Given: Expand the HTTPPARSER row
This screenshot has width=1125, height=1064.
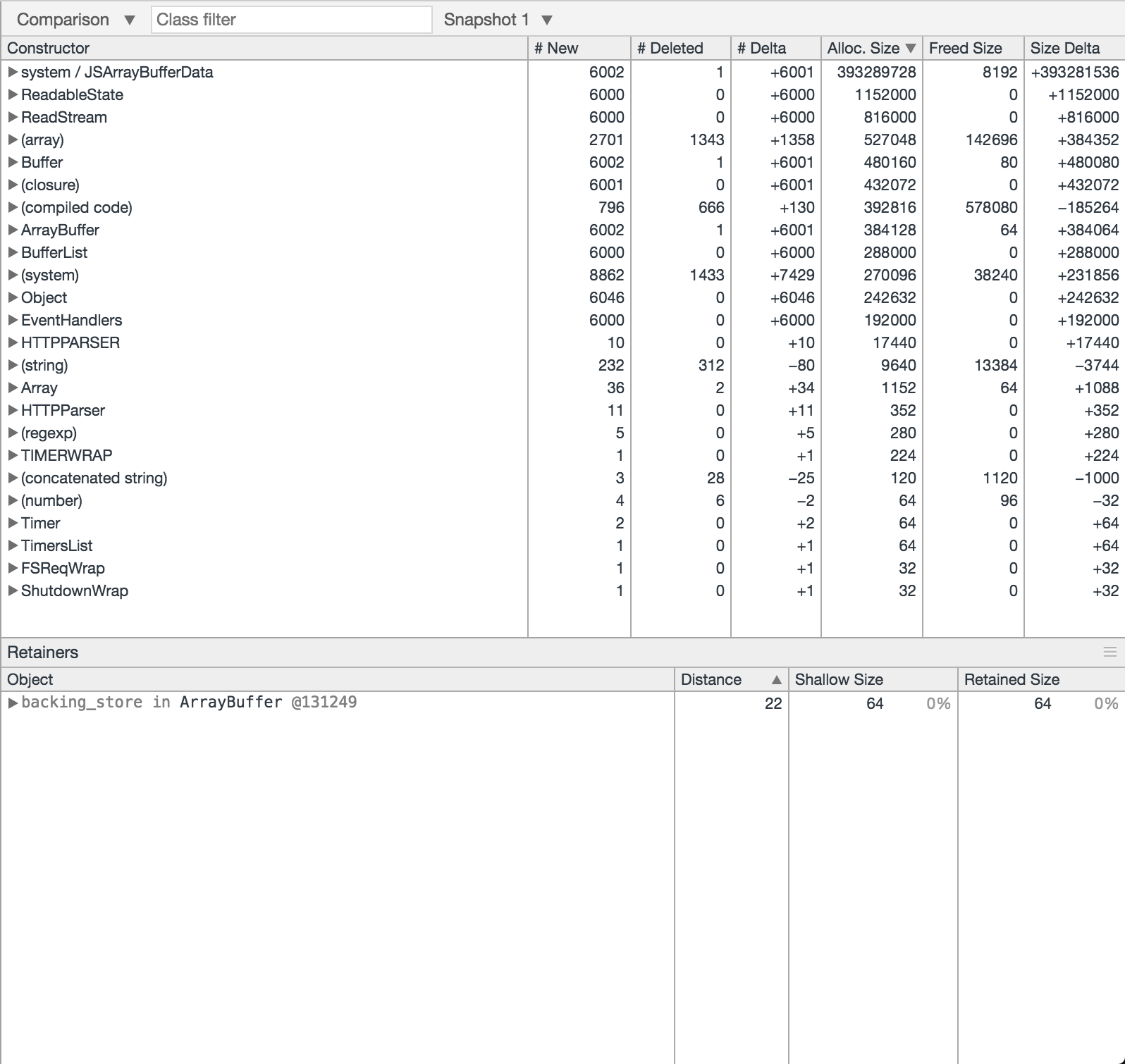Looking at the screenshot, I should point(13,342).
